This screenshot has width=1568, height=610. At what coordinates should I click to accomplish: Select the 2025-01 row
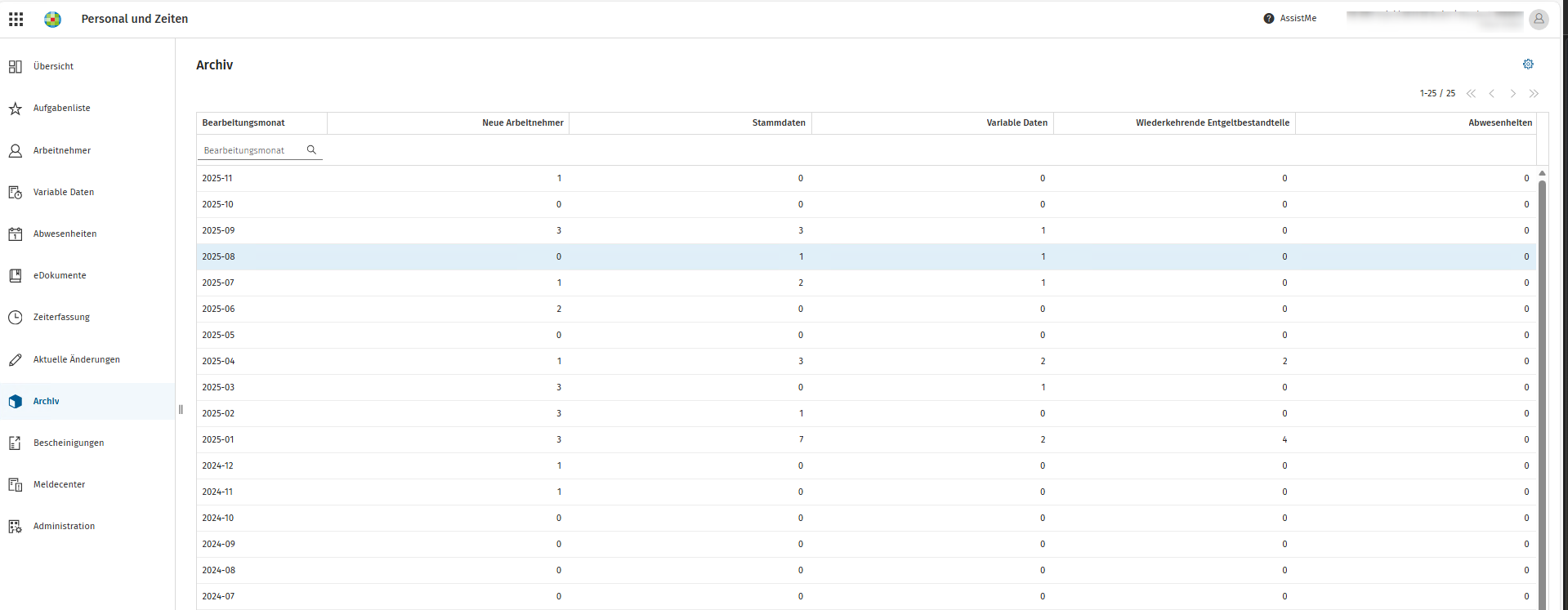point(866,439)
